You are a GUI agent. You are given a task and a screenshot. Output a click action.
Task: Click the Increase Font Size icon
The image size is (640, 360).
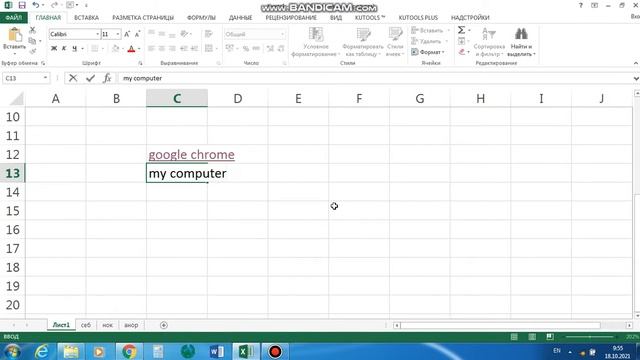(x=127, y=34)
